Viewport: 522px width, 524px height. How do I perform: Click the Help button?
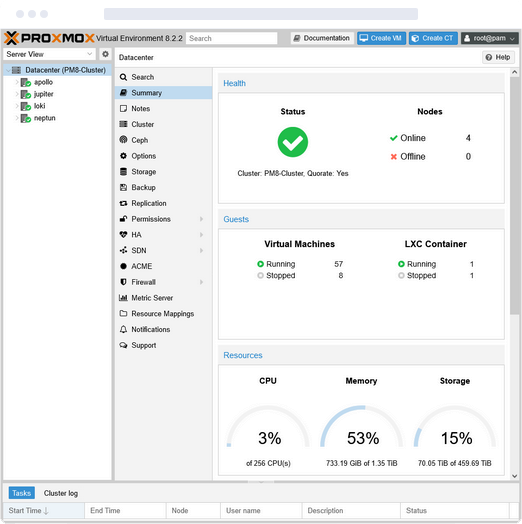pos(498,57)
